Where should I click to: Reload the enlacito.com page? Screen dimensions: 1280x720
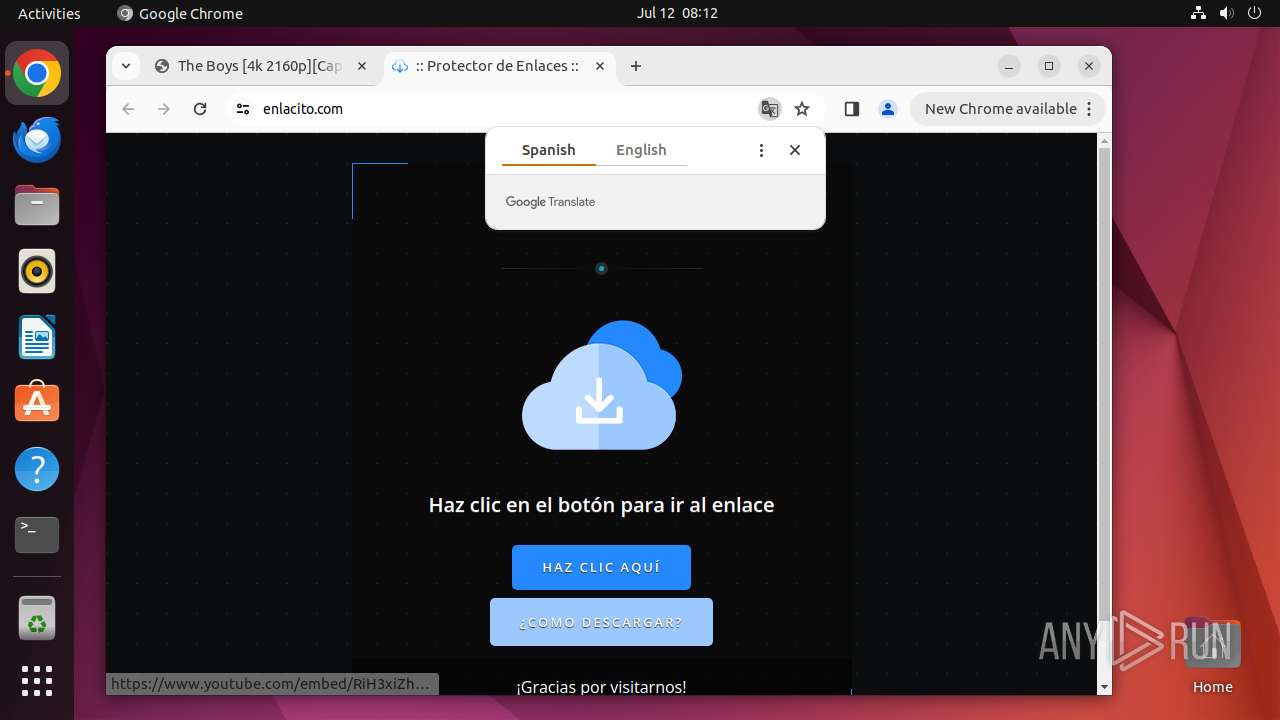tap(200, 109)
